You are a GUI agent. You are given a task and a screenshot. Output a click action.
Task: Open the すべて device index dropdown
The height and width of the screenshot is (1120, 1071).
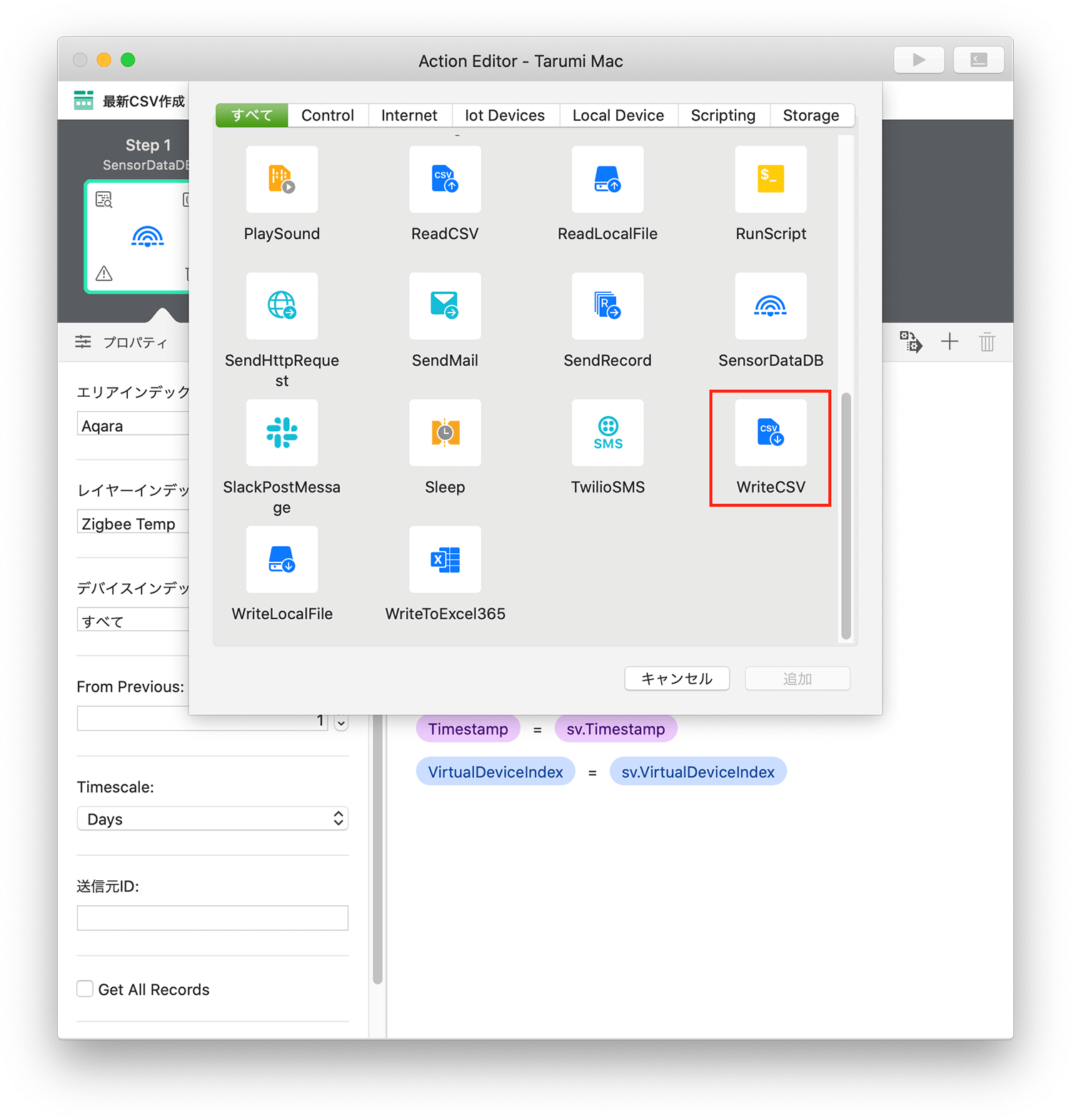click(x=133, y=620)
